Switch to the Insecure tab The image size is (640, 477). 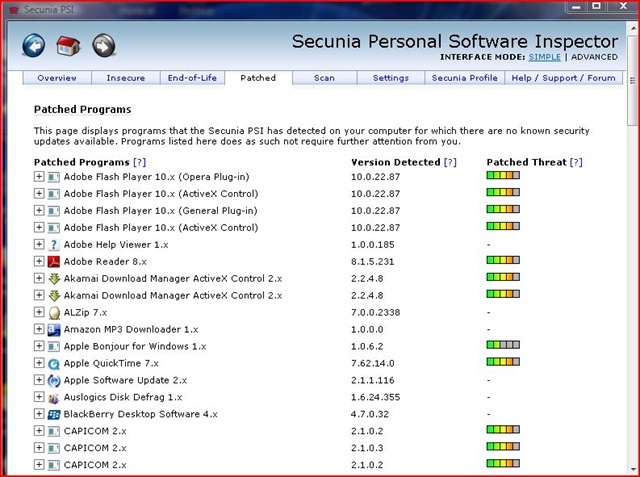126,78
